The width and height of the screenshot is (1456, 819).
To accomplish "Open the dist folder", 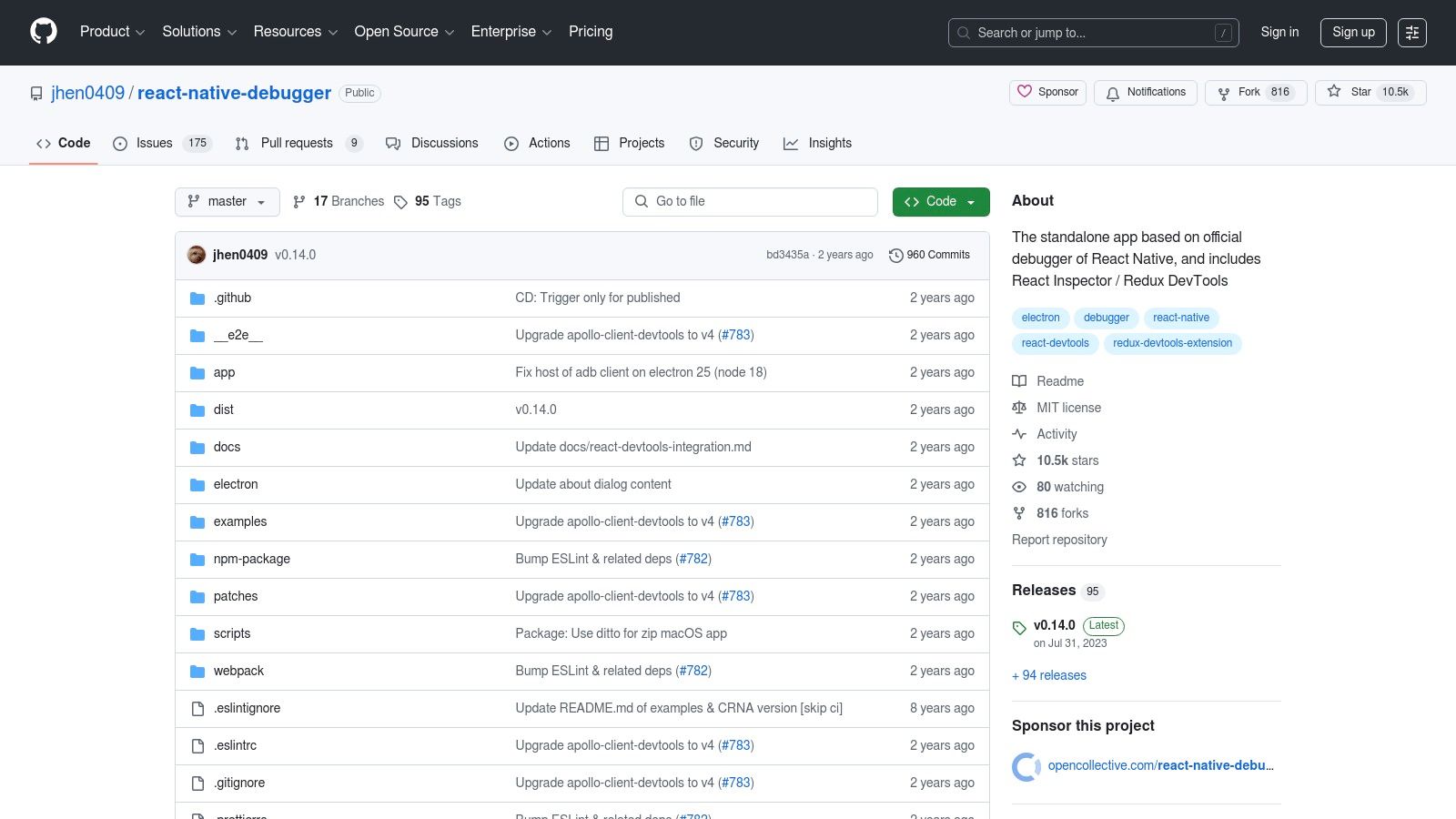I will point(223,409).
